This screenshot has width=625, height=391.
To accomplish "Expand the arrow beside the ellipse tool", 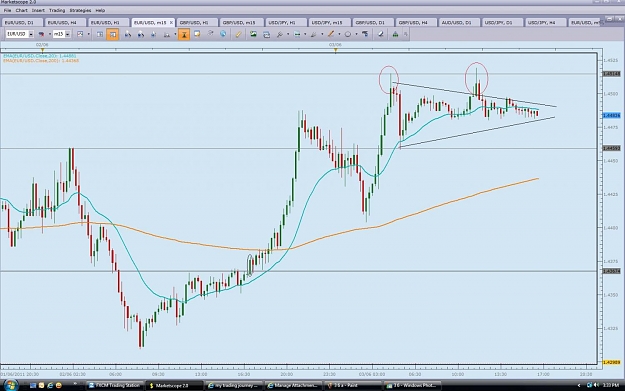I will pyautogui.click(x=356, y=34).
